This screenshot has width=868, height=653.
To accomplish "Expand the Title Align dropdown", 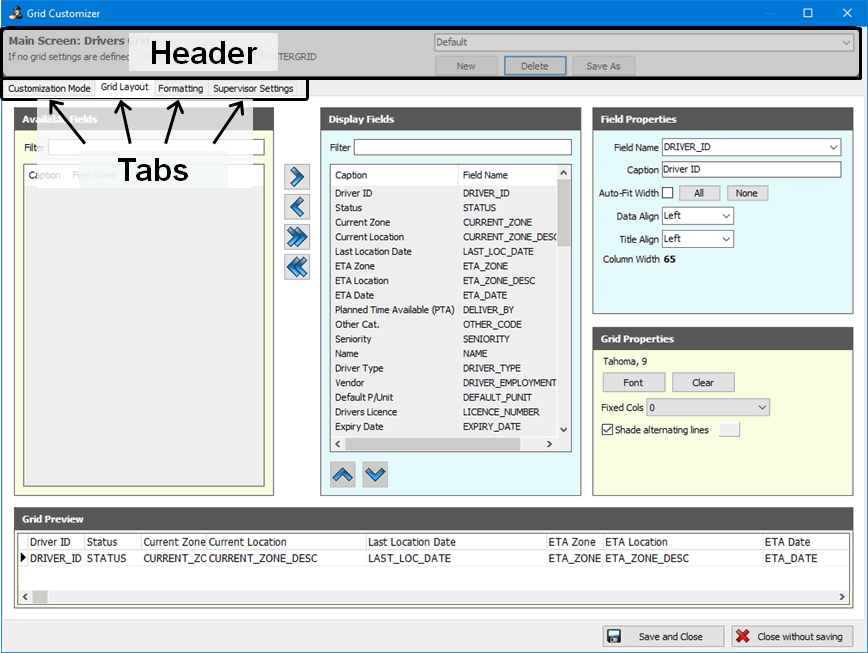I will 726,239.
